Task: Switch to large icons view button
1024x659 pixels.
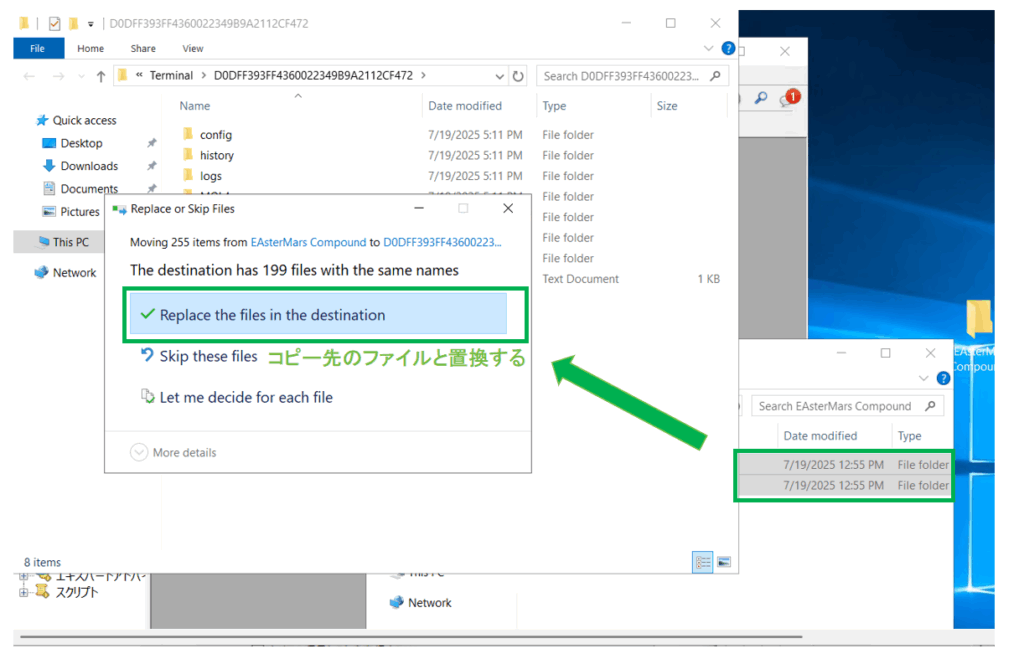Action: coord(724,562)
